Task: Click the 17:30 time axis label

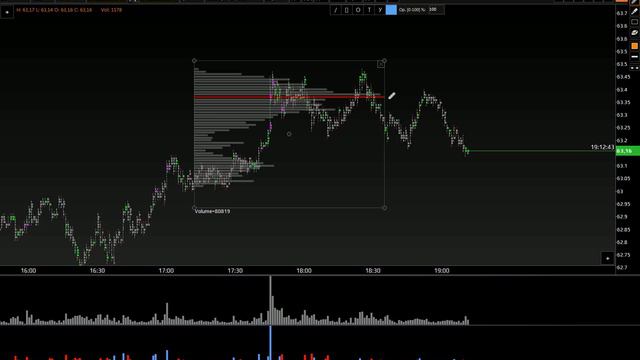Action: 235,271
